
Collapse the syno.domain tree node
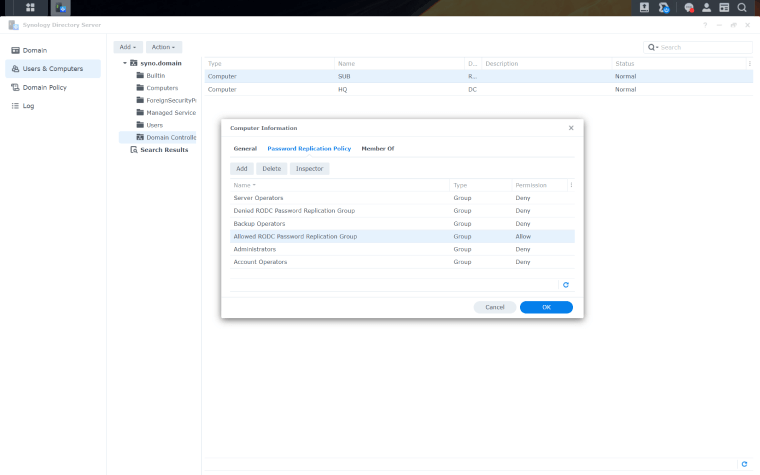pos(125,63)
